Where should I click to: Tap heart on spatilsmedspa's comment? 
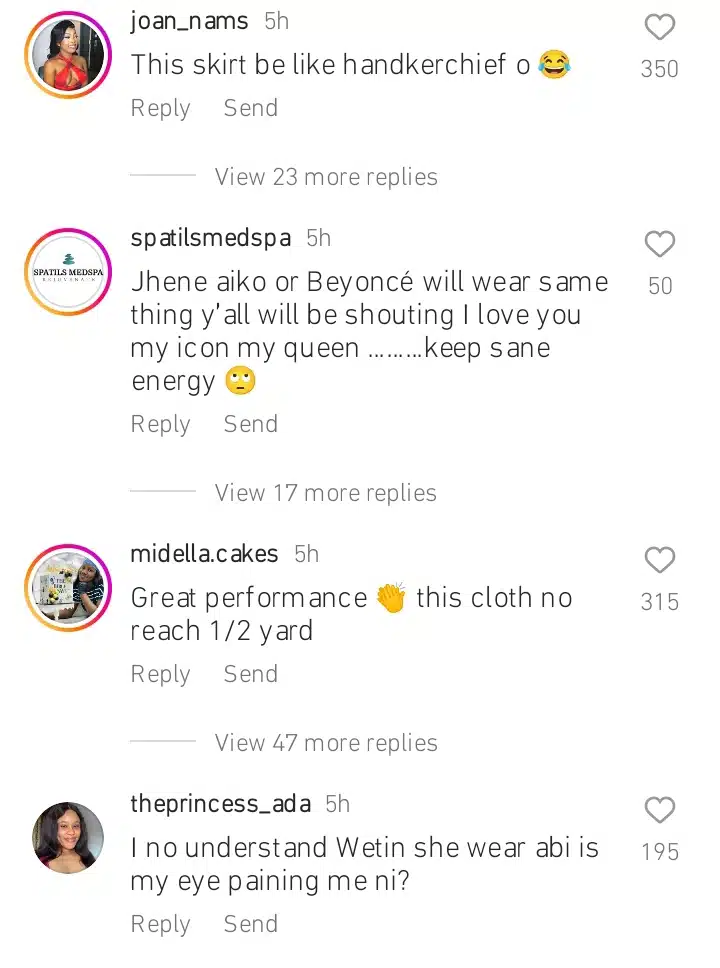tap(659, 244)
